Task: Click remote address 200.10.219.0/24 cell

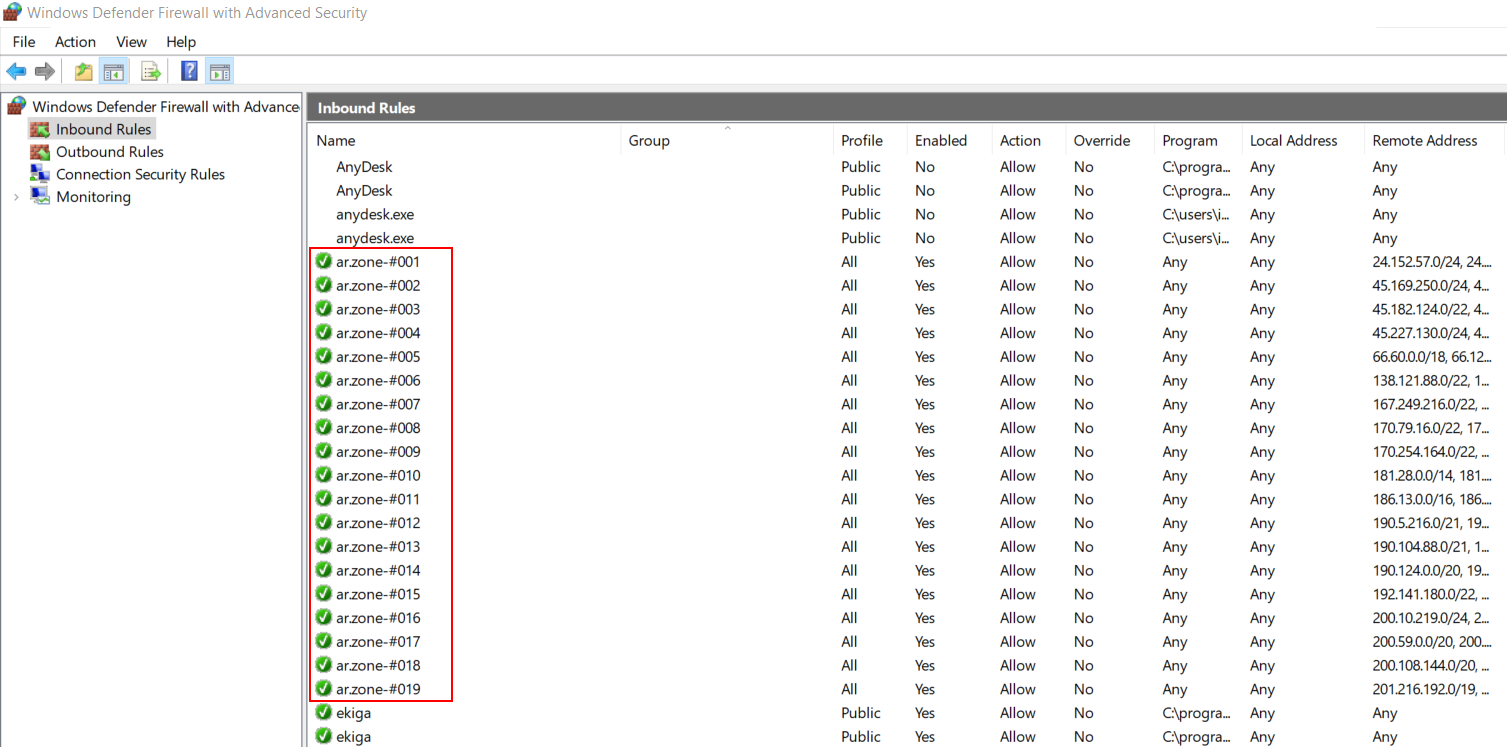Action: click(x=1432, y=618)
